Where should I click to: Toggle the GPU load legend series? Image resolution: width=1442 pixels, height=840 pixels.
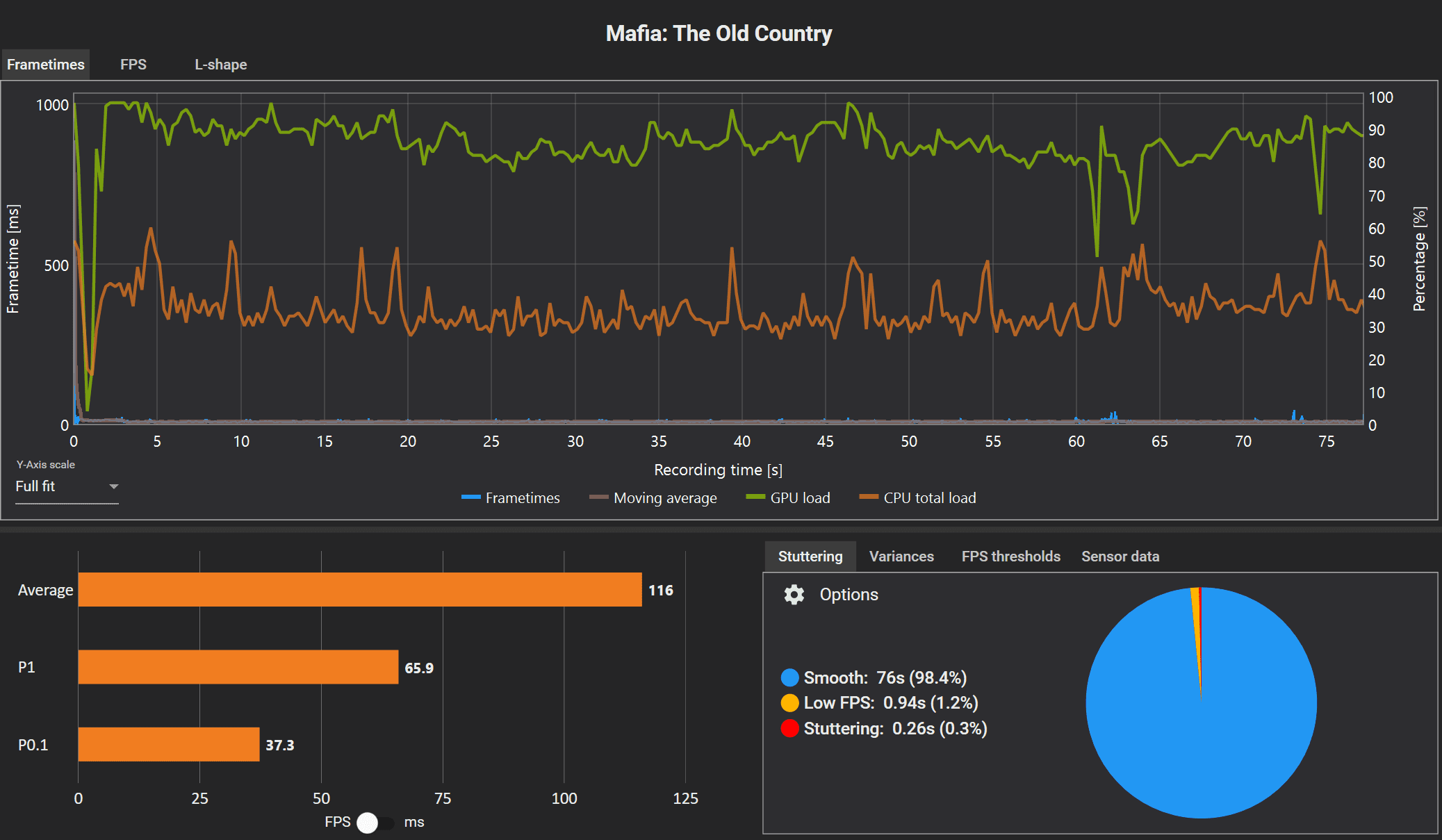coord(788,498)
